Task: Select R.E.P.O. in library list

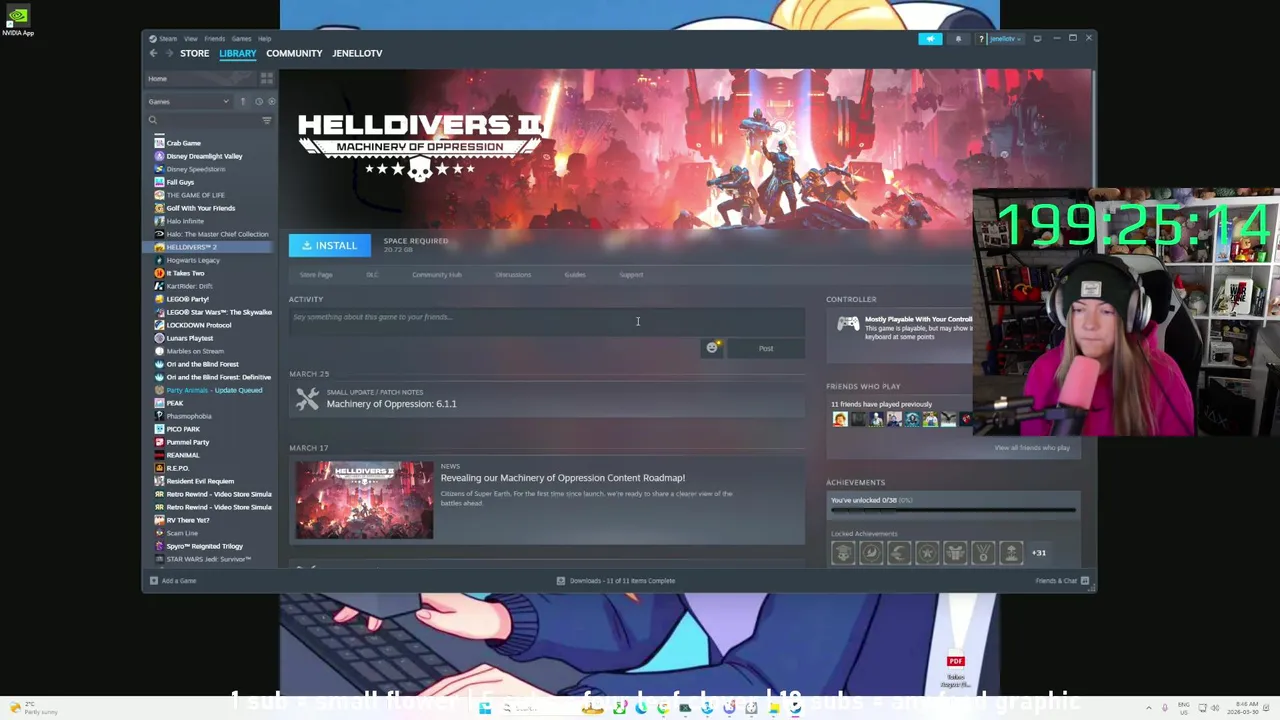Action: coord(178,468)
